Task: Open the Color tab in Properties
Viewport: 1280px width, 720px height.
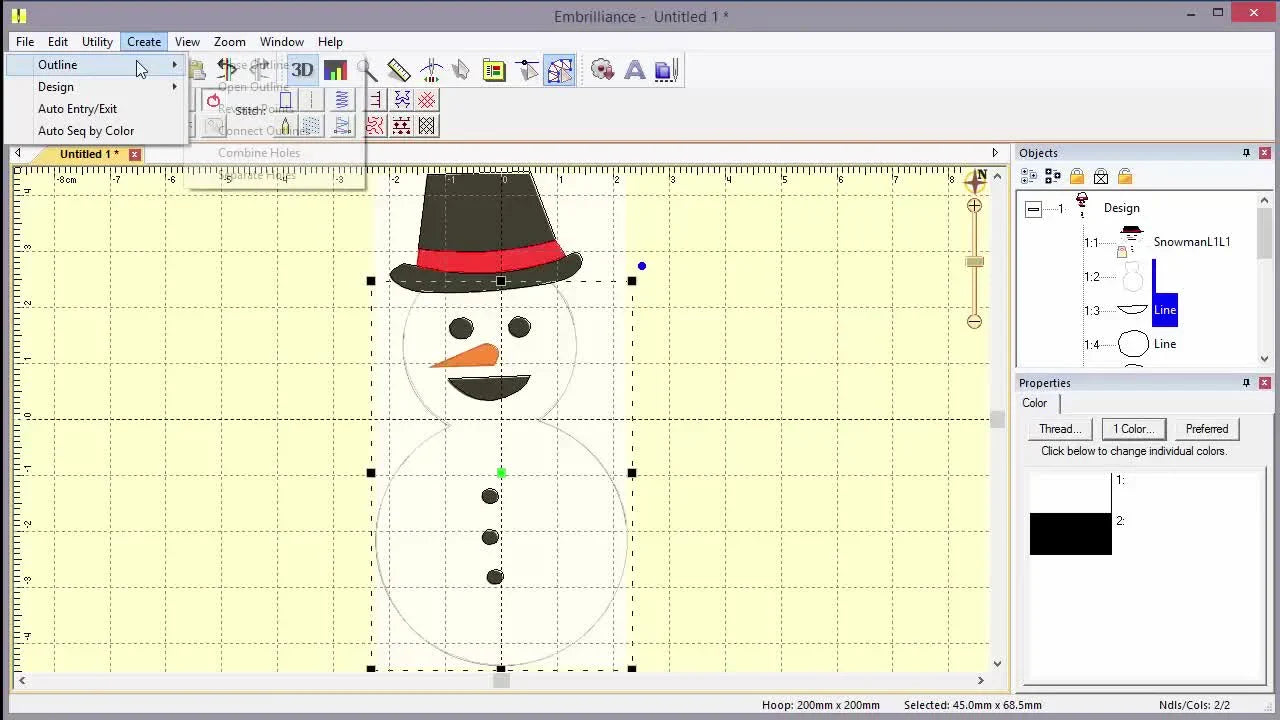Action: [x=1034, y=403]
